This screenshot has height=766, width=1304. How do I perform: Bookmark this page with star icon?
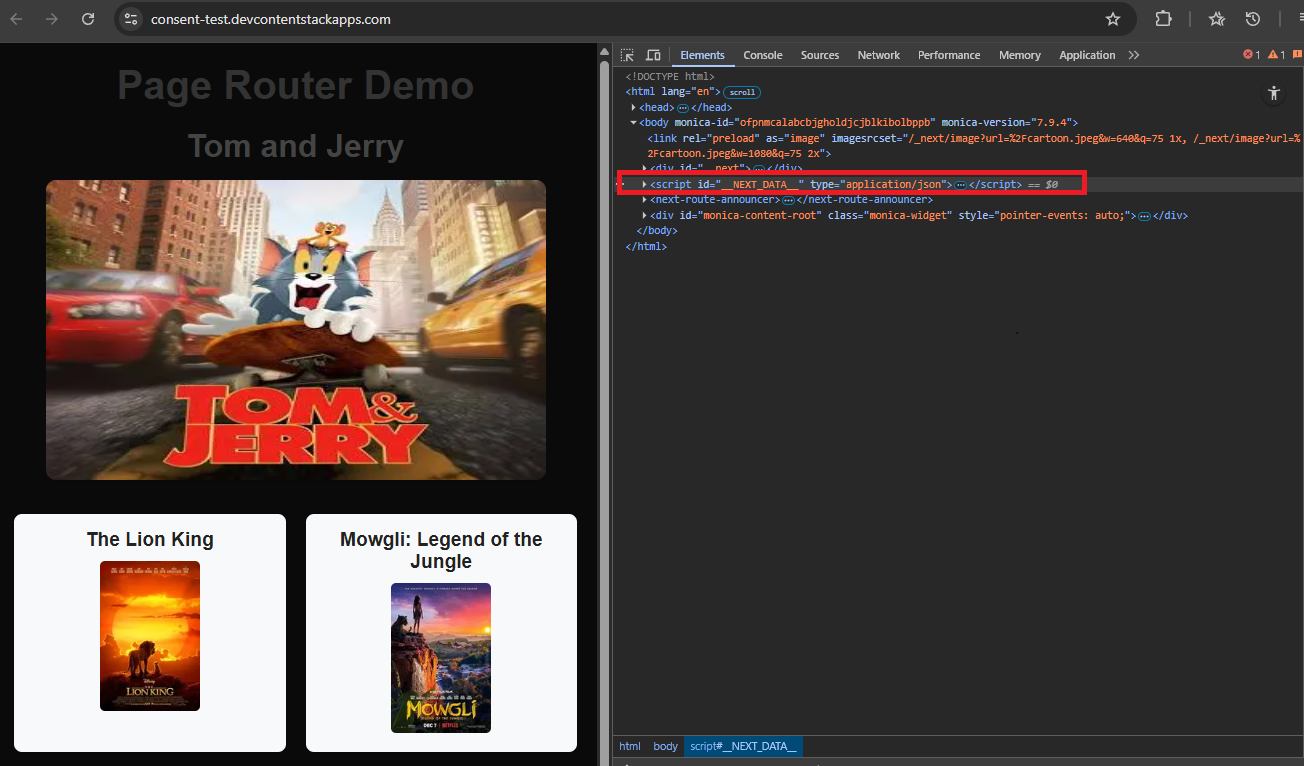coord(1113,19)
